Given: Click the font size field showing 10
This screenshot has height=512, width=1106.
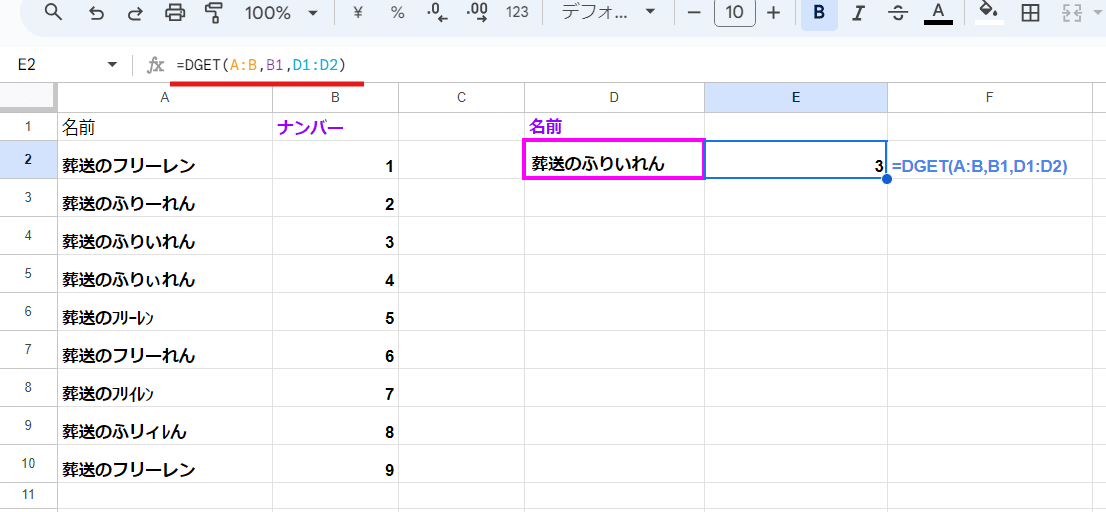Looking at the screenshot, I should point(734,12).
